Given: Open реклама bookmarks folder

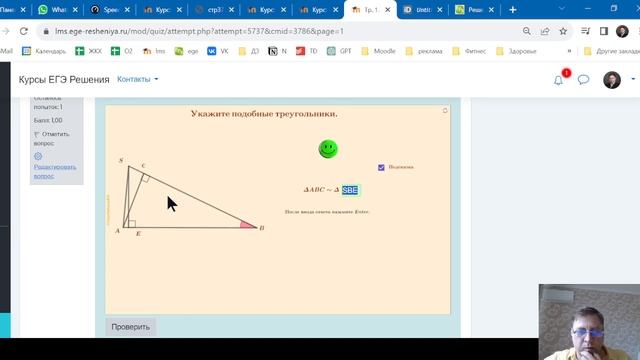Looking at the screenshot, I should point(424,51).
